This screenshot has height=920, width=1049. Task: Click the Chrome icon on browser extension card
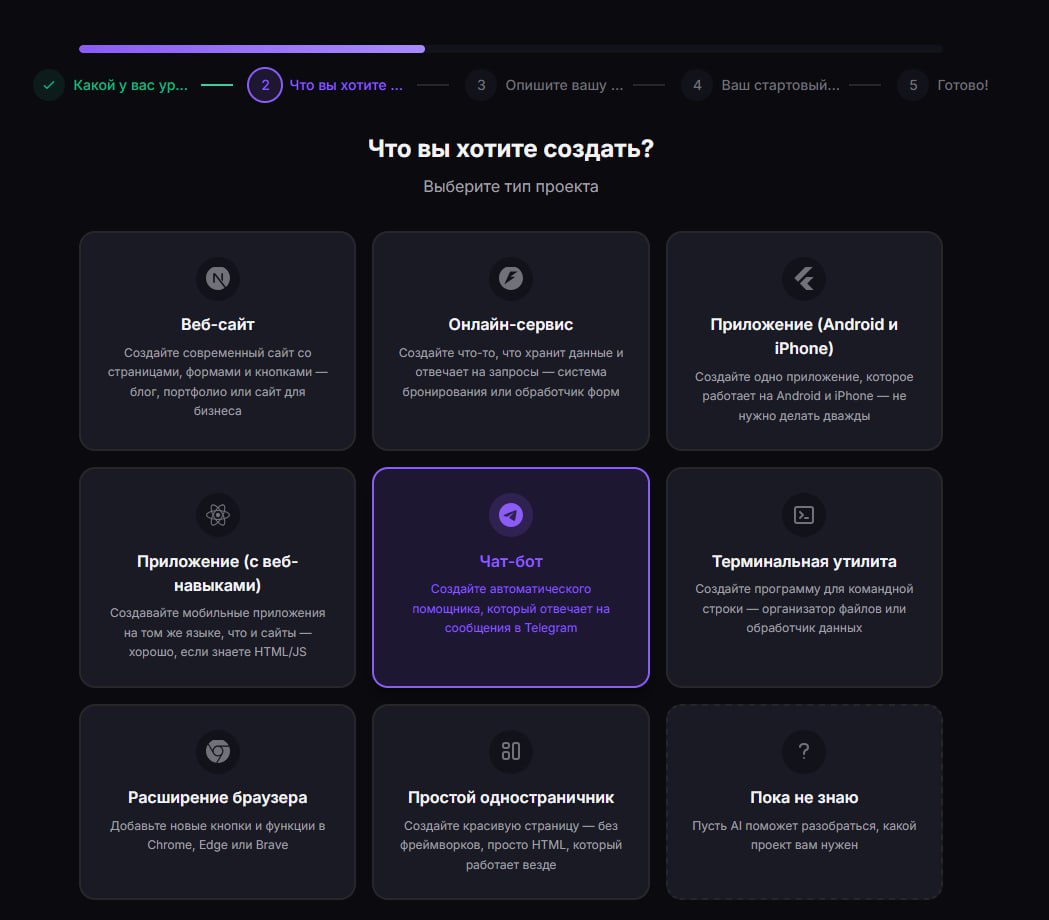217,751
